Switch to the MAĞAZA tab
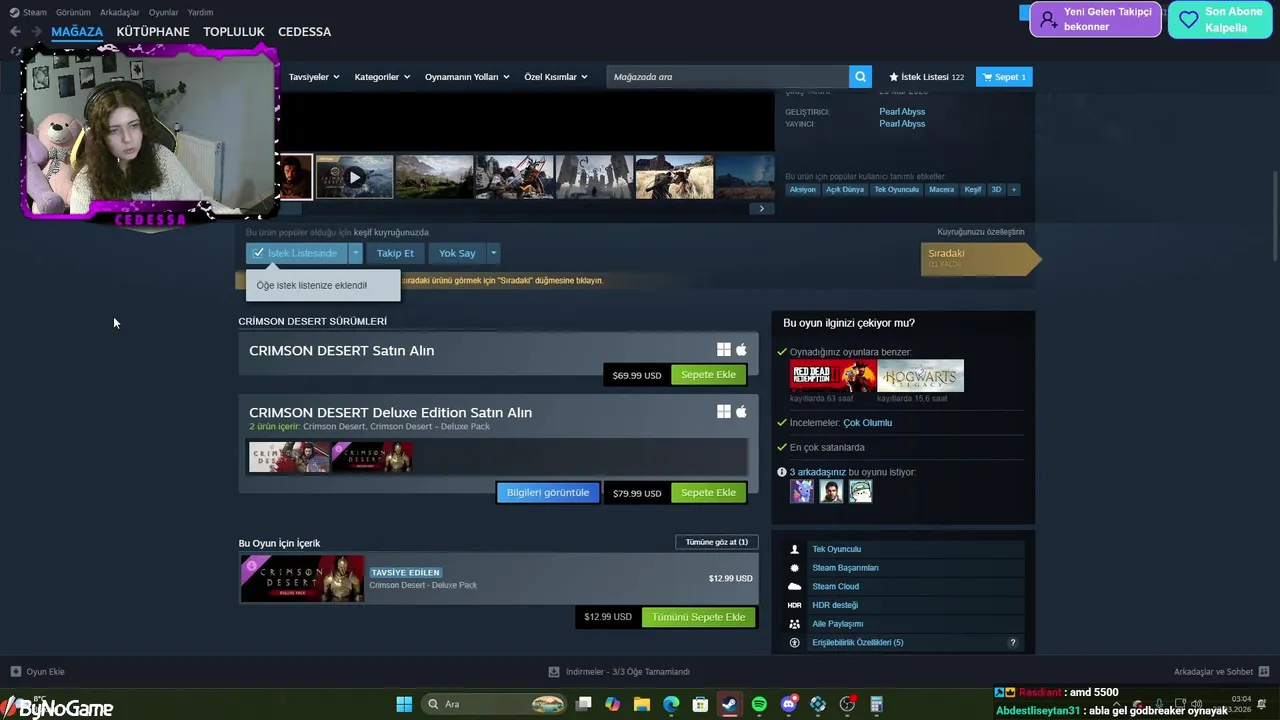The image size is (1280, 720). tap(77, 32)
